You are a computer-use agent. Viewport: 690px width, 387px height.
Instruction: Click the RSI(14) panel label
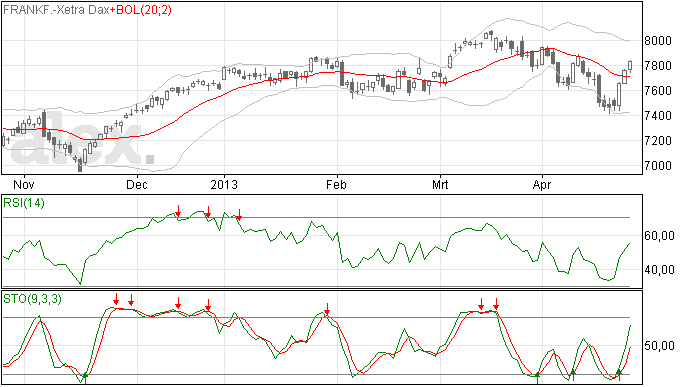24,203
